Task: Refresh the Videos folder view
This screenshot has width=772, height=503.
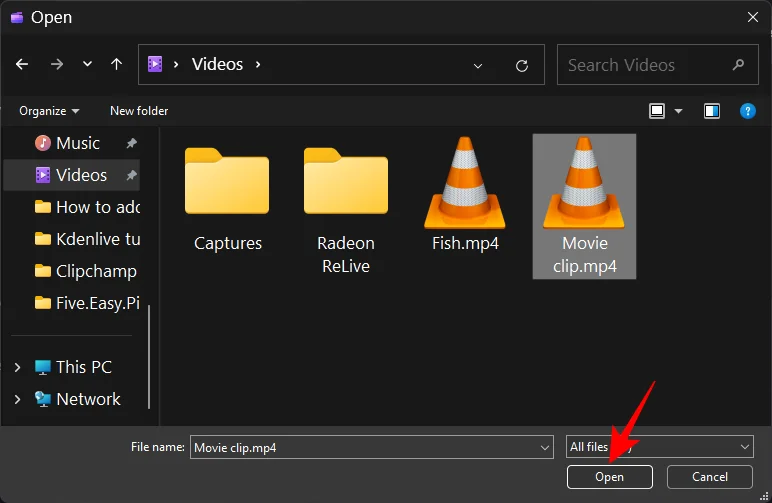Action: pyautogui.click(x=521, y=65)
